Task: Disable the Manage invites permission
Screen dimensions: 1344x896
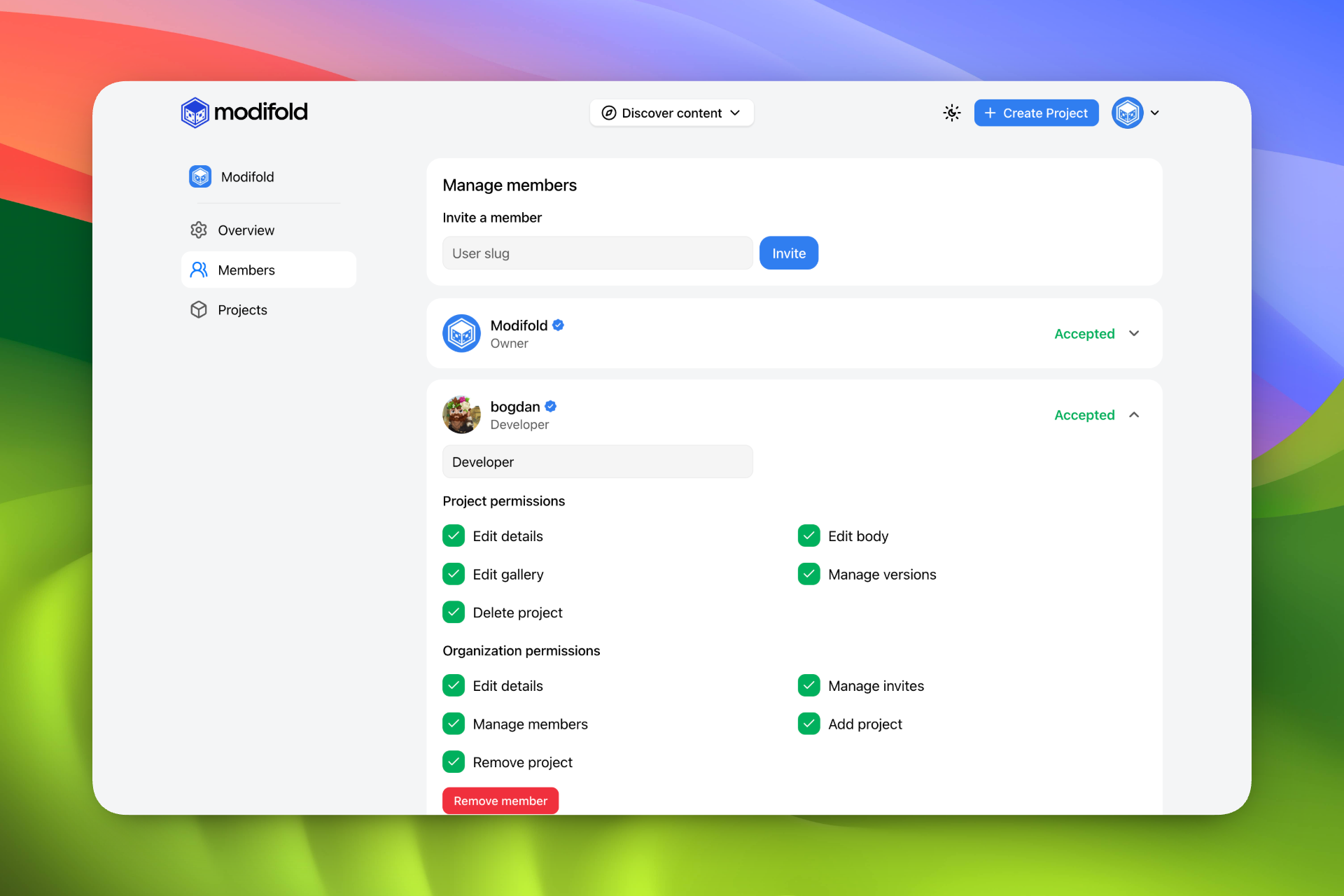Action: pyautogui.click(x=809, y=686)
